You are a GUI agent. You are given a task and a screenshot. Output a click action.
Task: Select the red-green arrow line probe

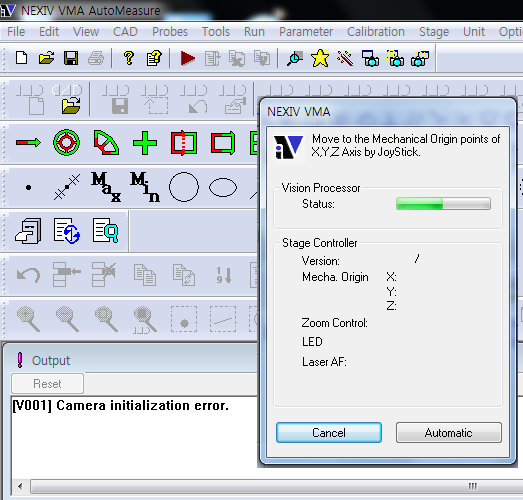[28, 143]
